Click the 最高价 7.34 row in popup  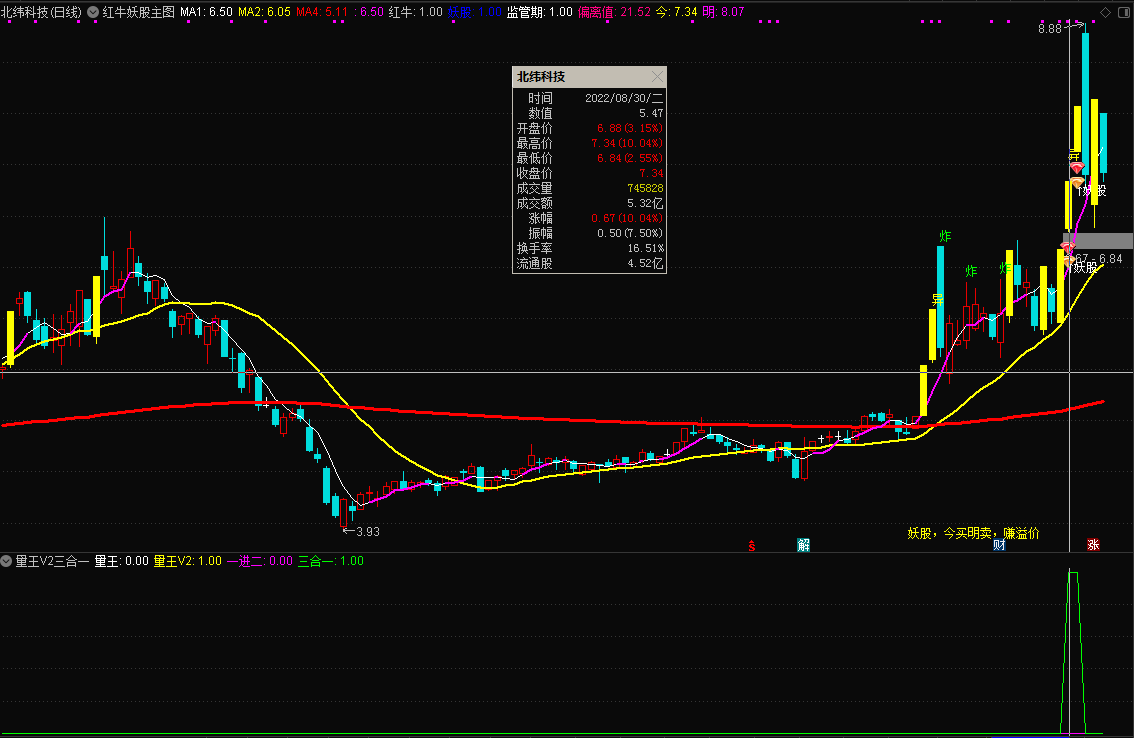[x=589, y=143]
